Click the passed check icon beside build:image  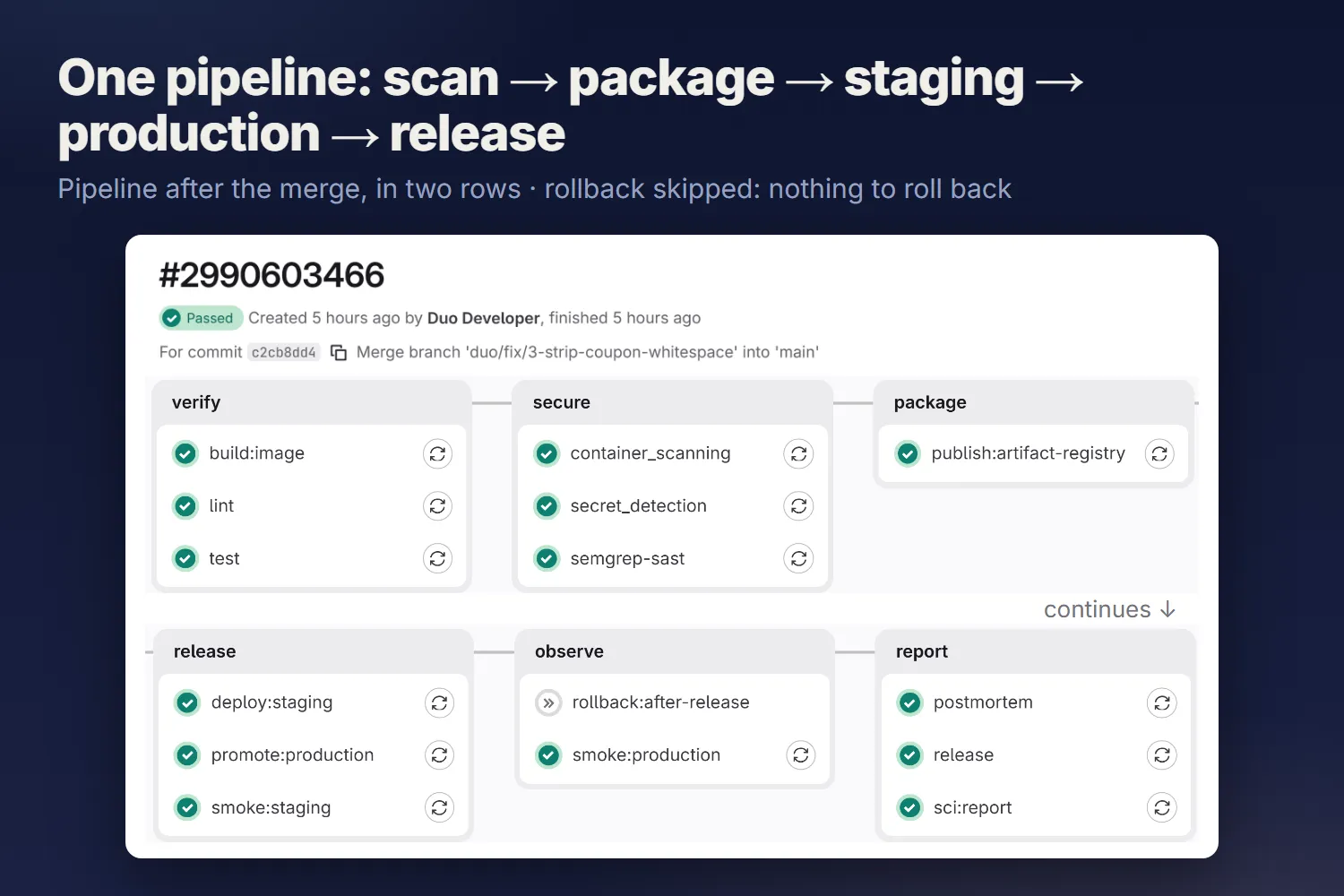point(185,454)
